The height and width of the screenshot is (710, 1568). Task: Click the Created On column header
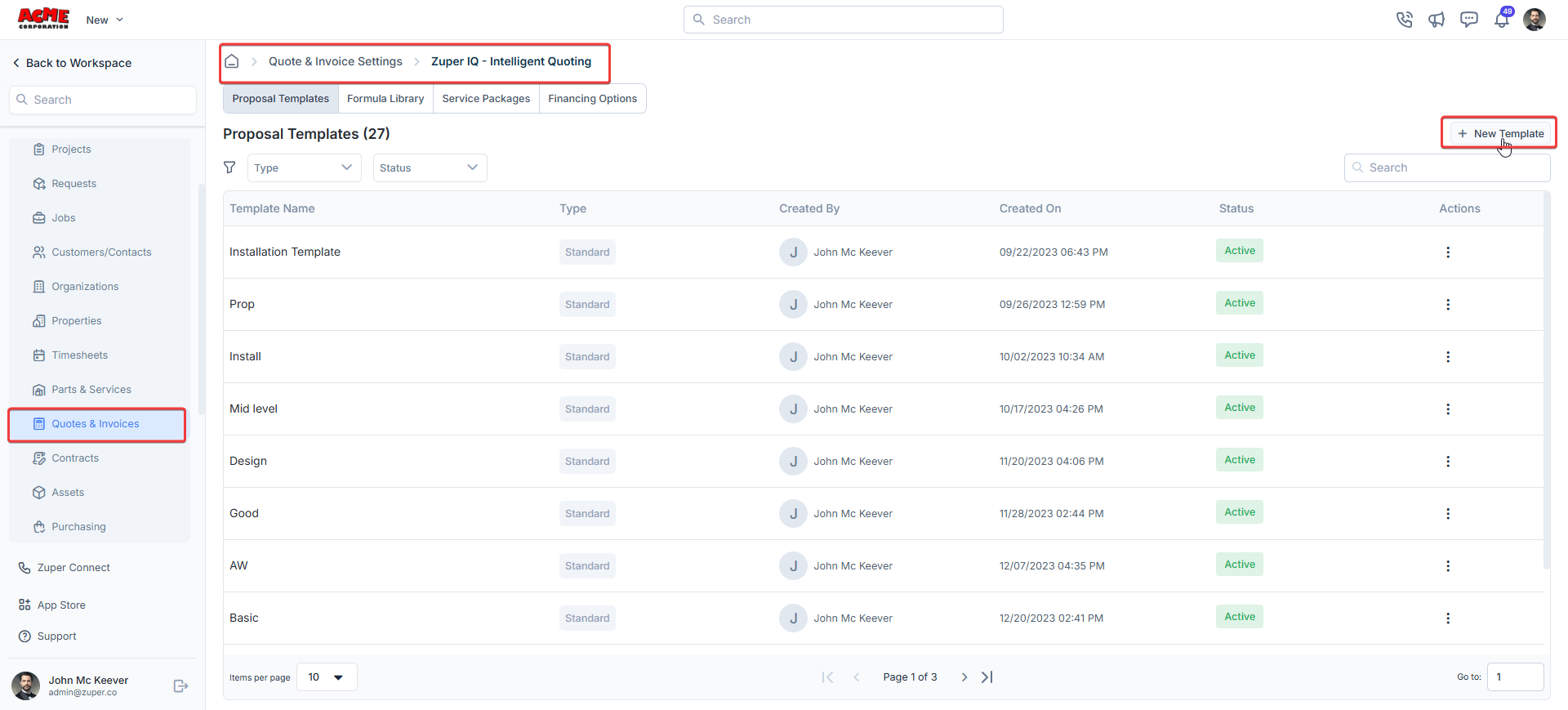pos(1031,208)
